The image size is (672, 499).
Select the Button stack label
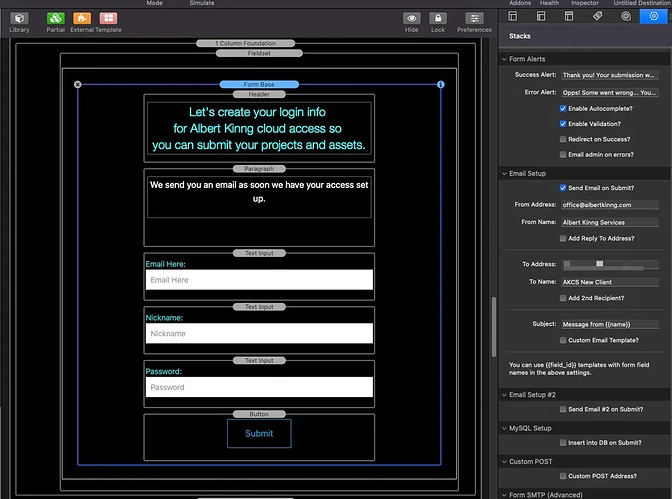[259, 414]
